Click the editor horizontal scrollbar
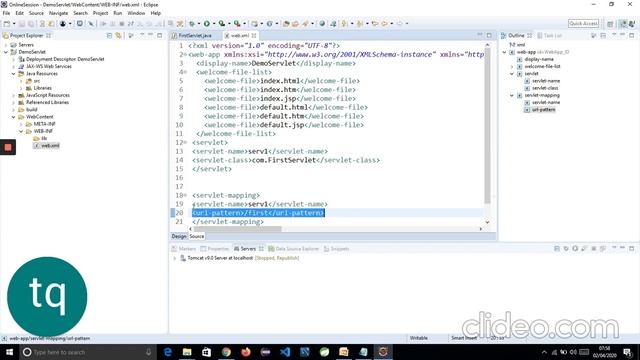Viewport: 640px width, 360px height. 237,229
